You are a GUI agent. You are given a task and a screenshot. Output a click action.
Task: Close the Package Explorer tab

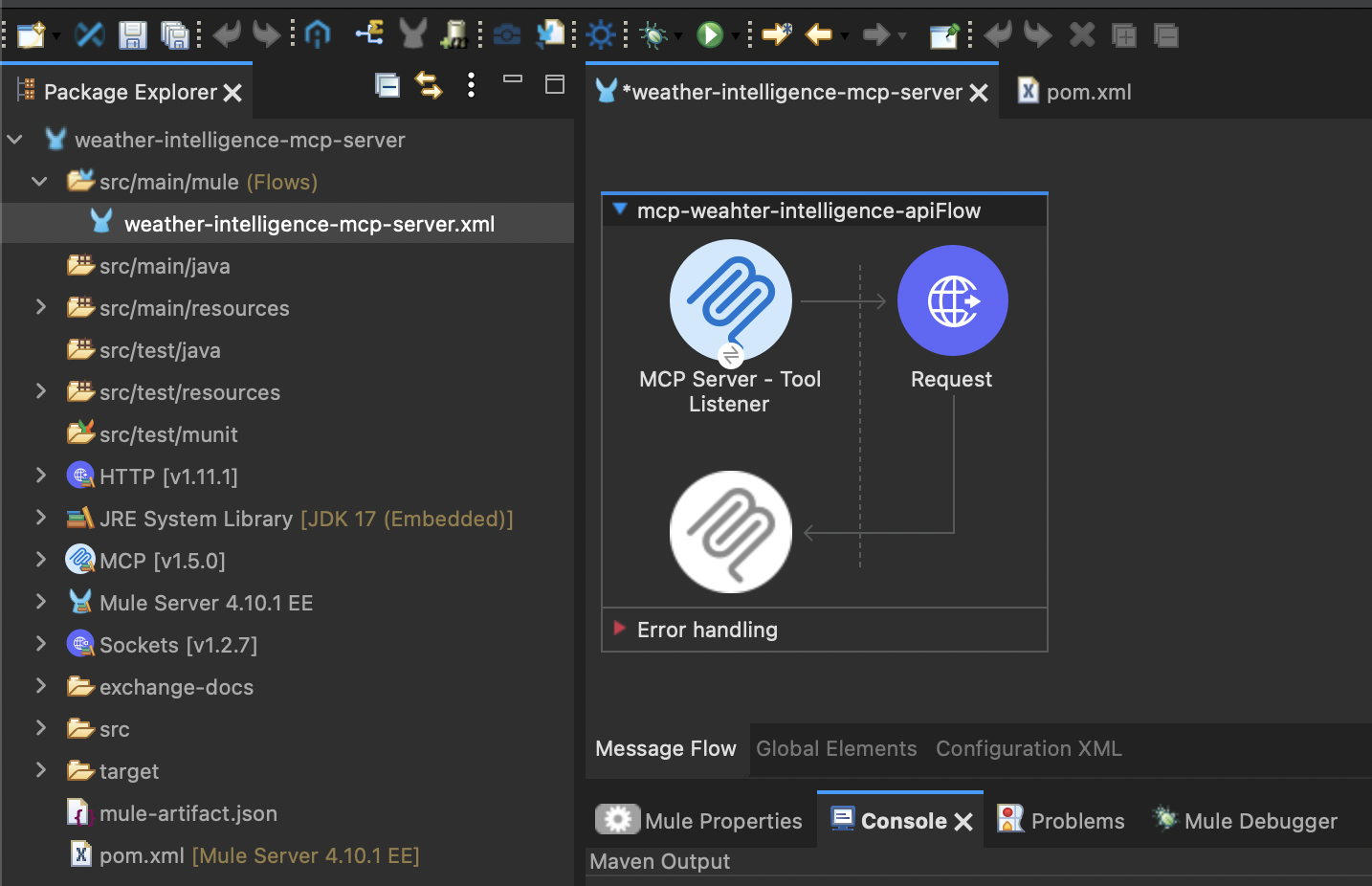point(232,93)
